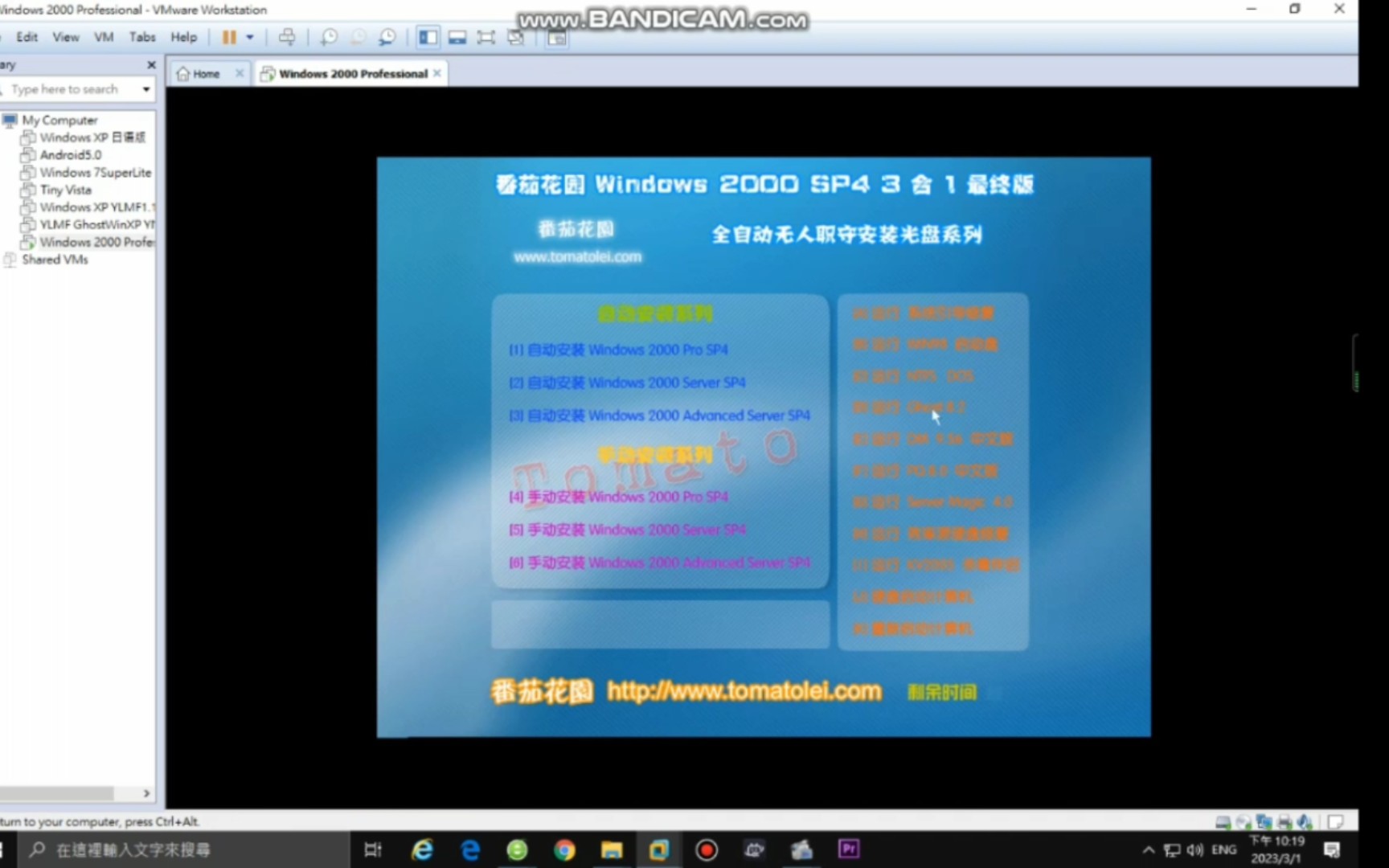Click the Ghost 8.2 menu entry
Image resolution: width=1389 pixels, height=868 pixels.
pos(909,407)
